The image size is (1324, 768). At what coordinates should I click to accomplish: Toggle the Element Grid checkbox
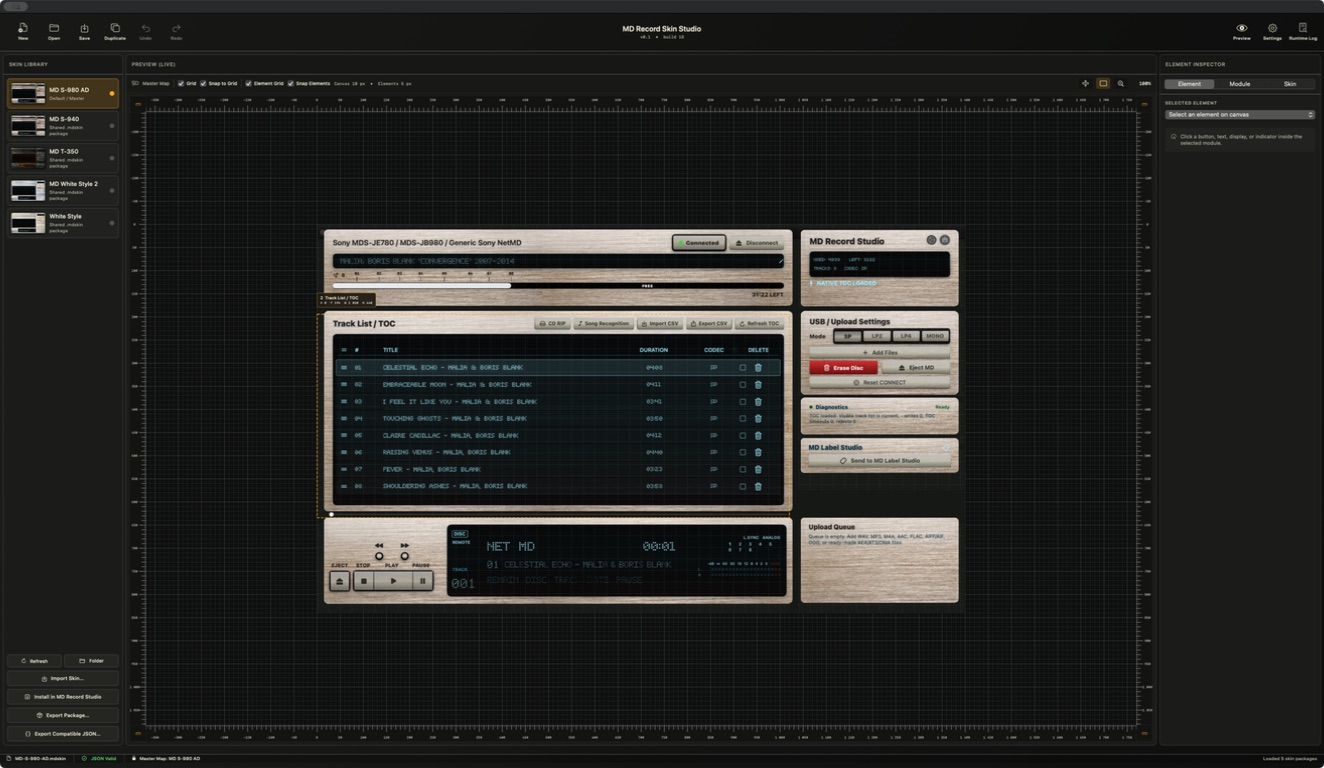[x=249, y=84]
